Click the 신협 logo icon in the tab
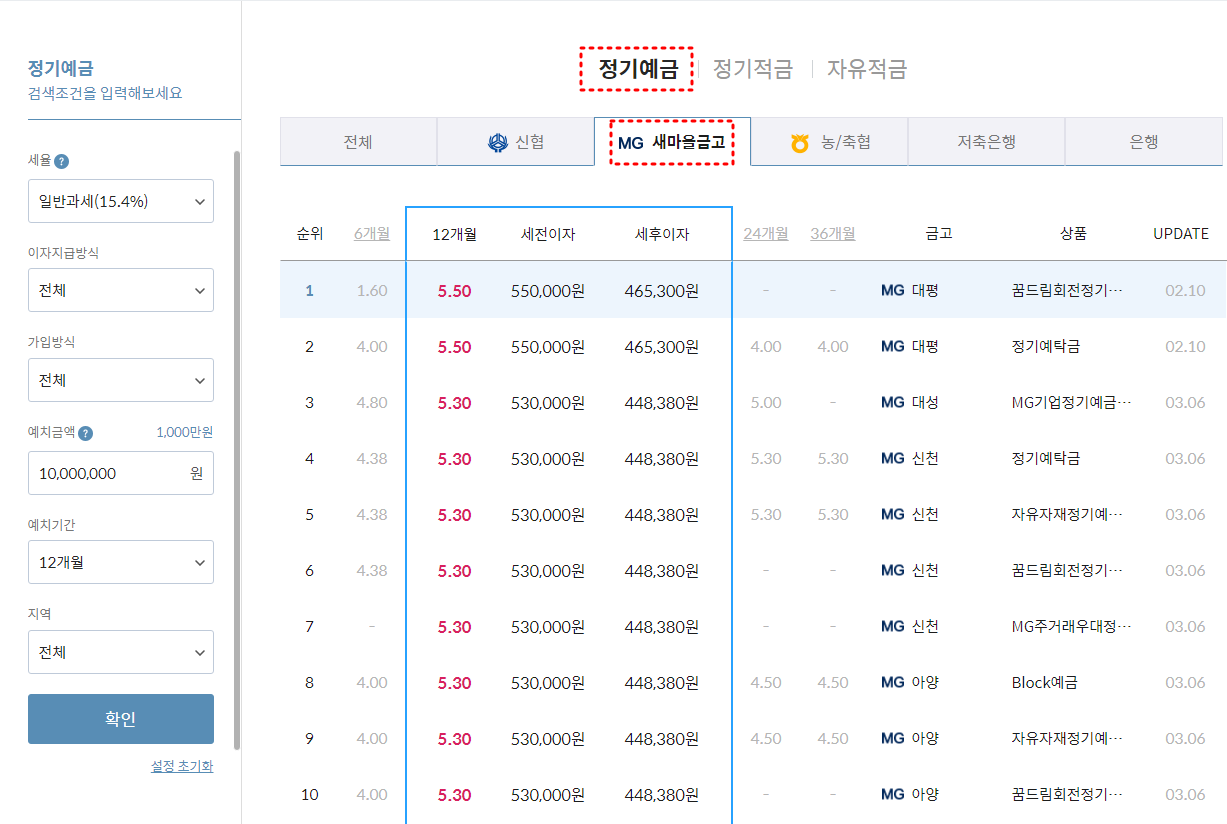The width and height of the screenshot is (1227, 824). point(498,143)
